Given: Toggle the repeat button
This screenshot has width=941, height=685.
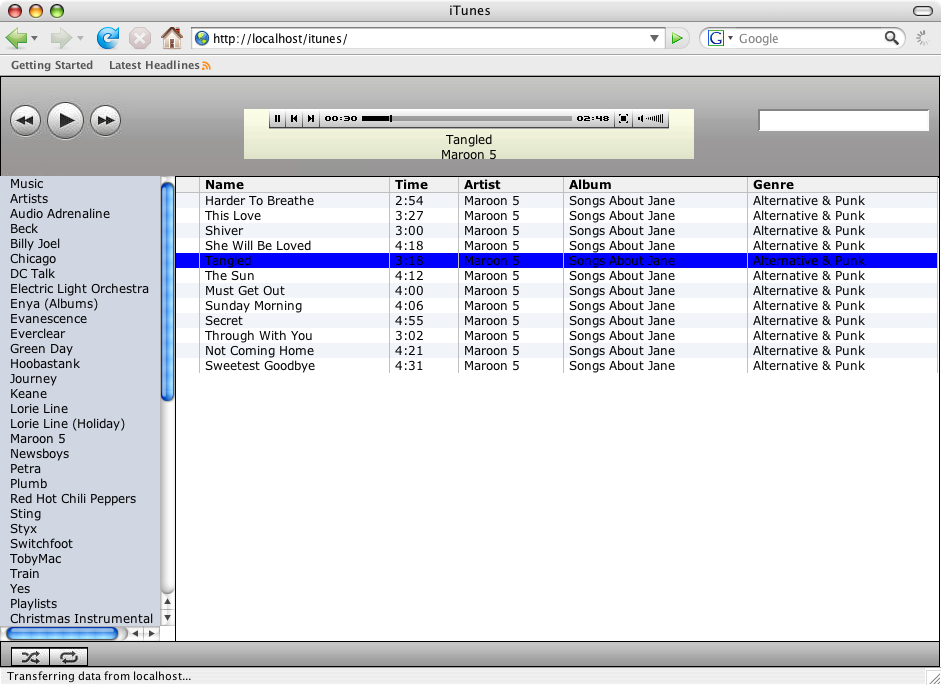Looking at the screenshot, I should [68, 657].
